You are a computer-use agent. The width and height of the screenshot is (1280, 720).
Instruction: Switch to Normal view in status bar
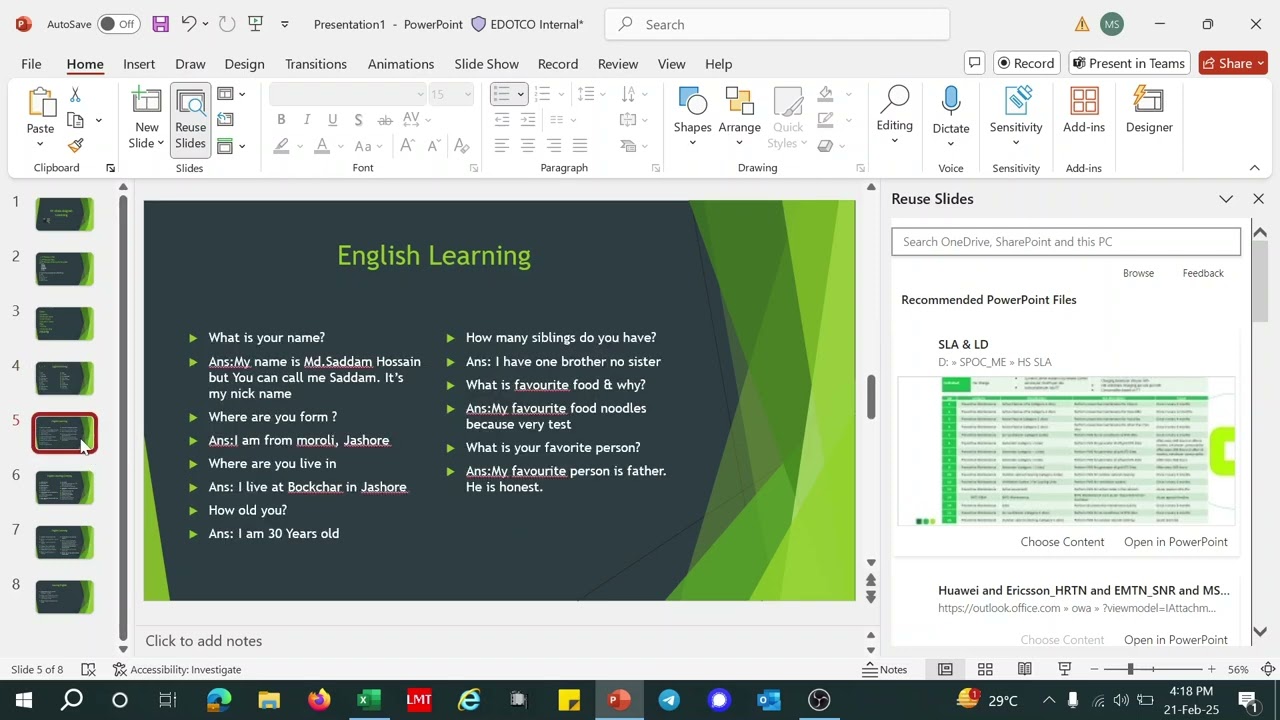click(x=945, y=669)
